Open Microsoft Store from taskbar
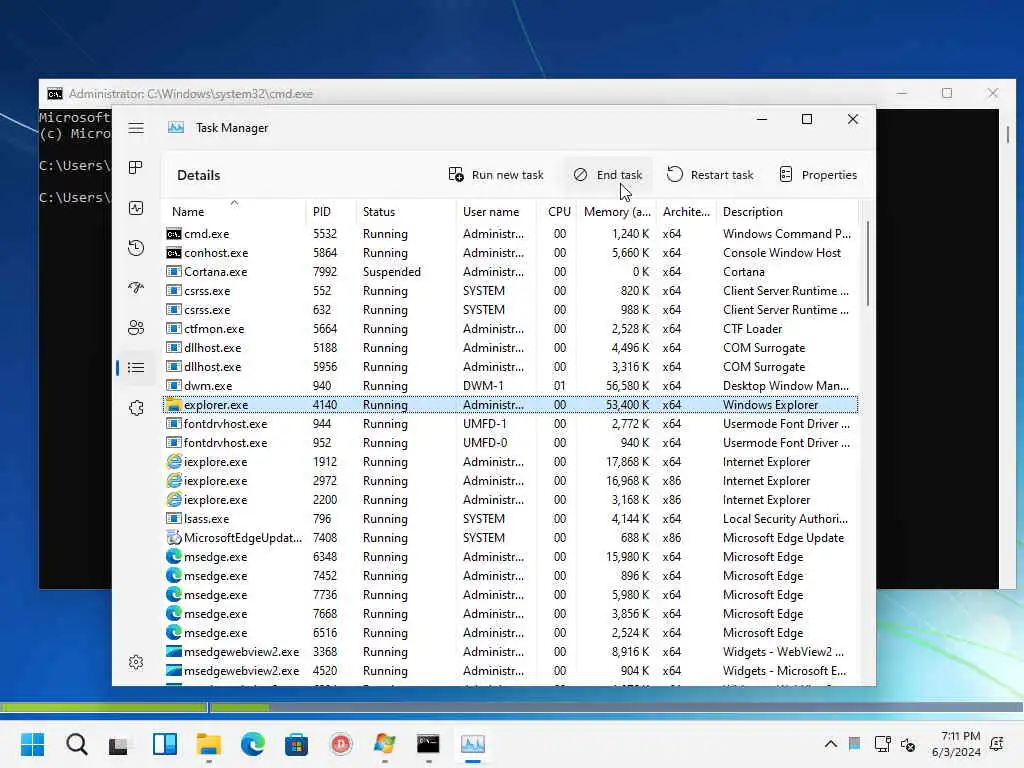Screen dimensions: 1024x768 296,744
